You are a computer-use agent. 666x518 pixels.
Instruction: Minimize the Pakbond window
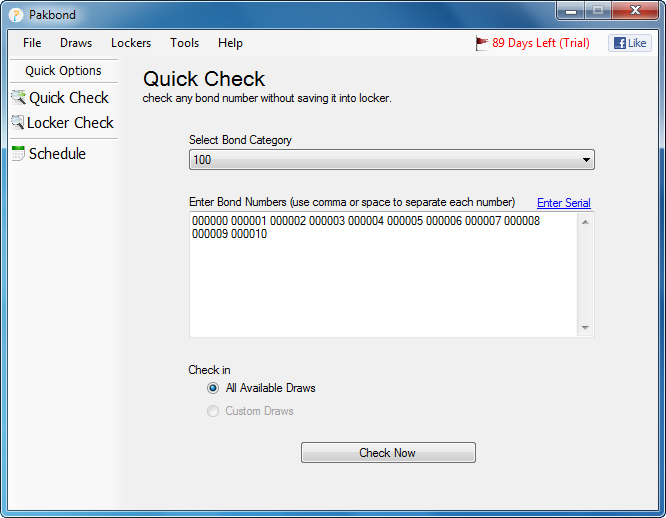571,11
